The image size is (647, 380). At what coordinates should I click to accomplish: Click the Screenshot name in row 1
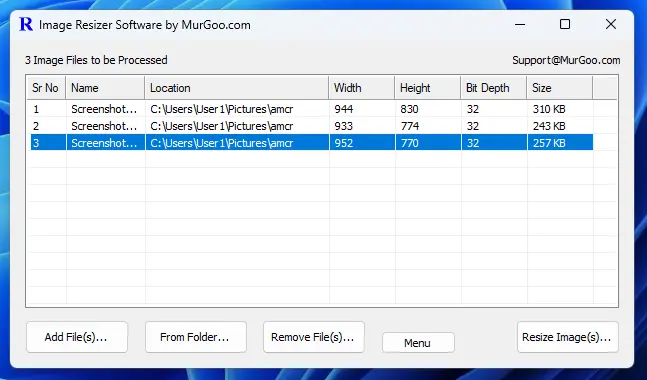click(x=104, y=109)
